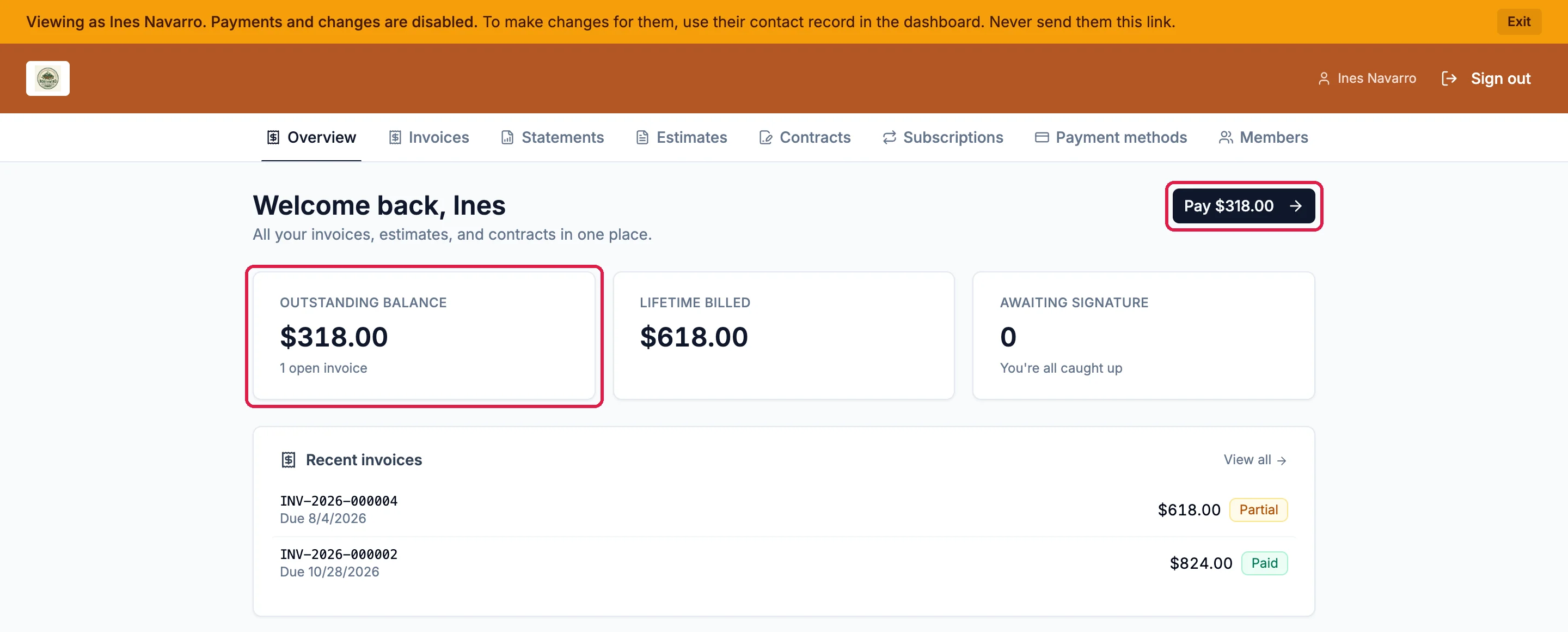Click the Payment methods card icon
The width and height of the screenshot is (1568, 632).
click(x=1042, y=138)
